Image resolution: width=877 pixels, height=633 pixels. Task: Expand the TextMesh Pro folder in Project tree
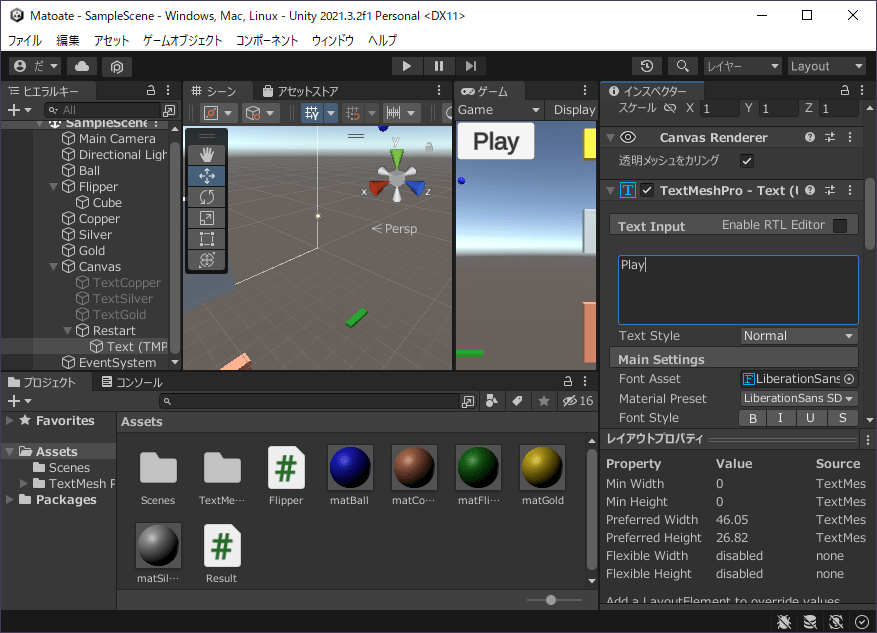point(23,483)
